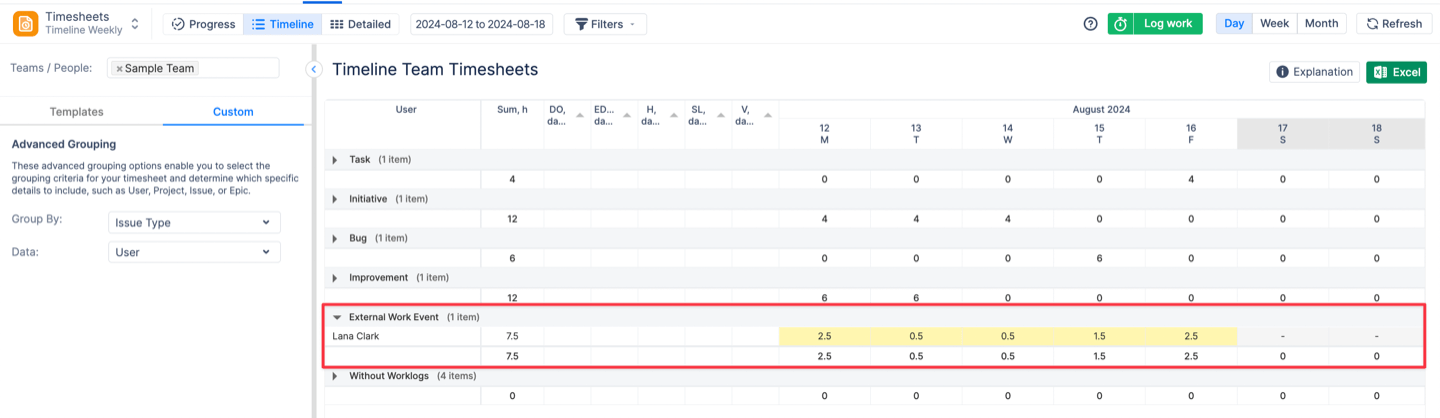Export the timesheet to Excel

1396,72
